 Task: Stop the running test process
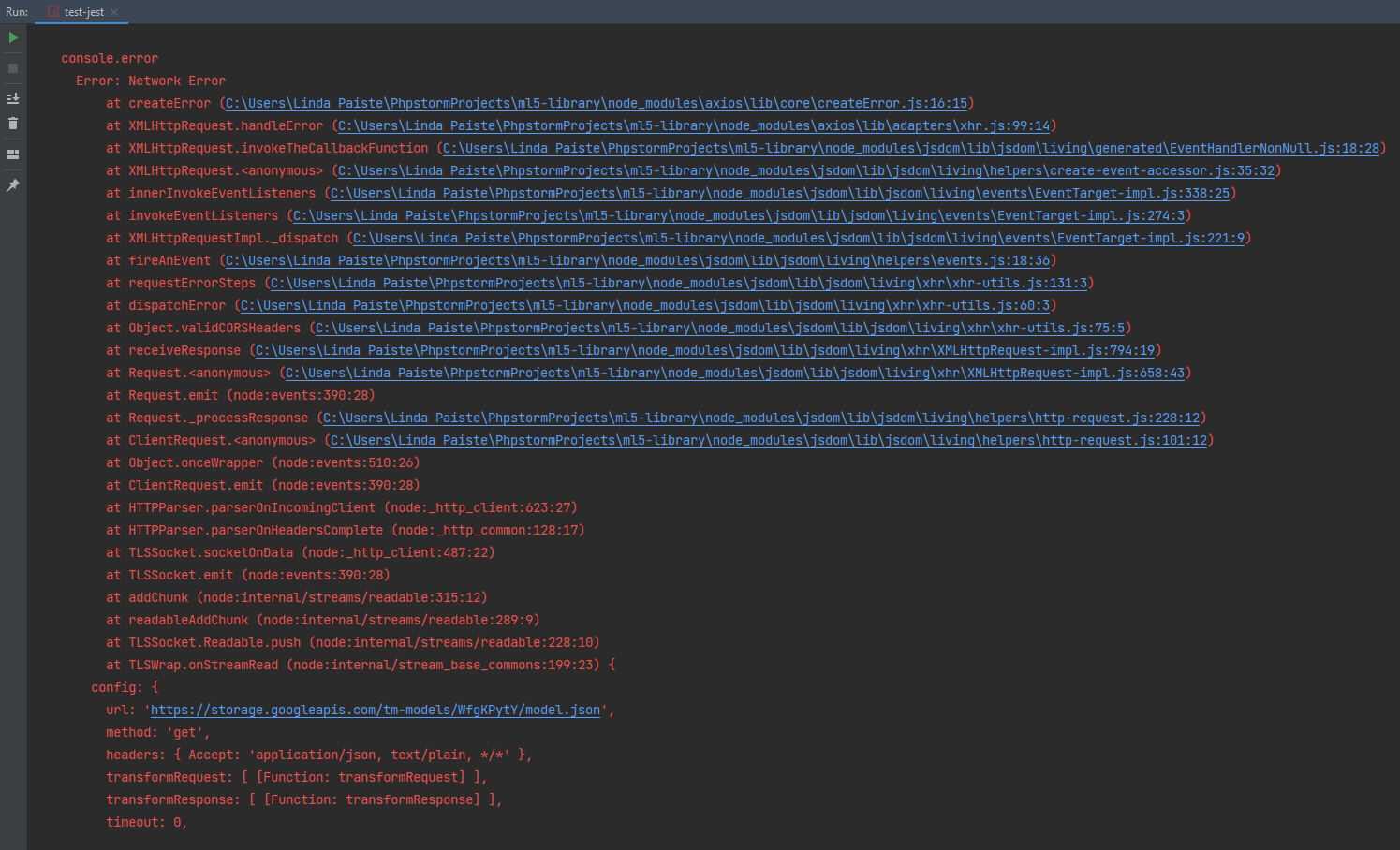13,67
